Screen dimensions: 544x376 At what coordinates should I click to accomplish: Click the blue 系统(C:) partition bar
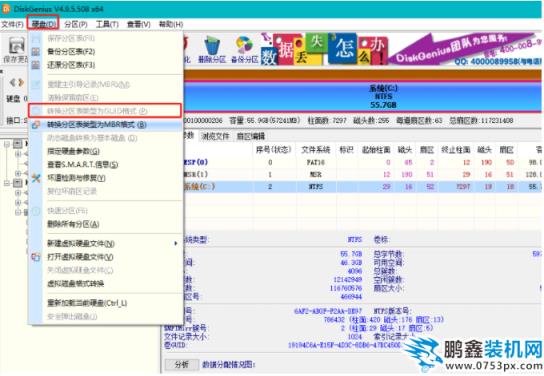point(362,97)
